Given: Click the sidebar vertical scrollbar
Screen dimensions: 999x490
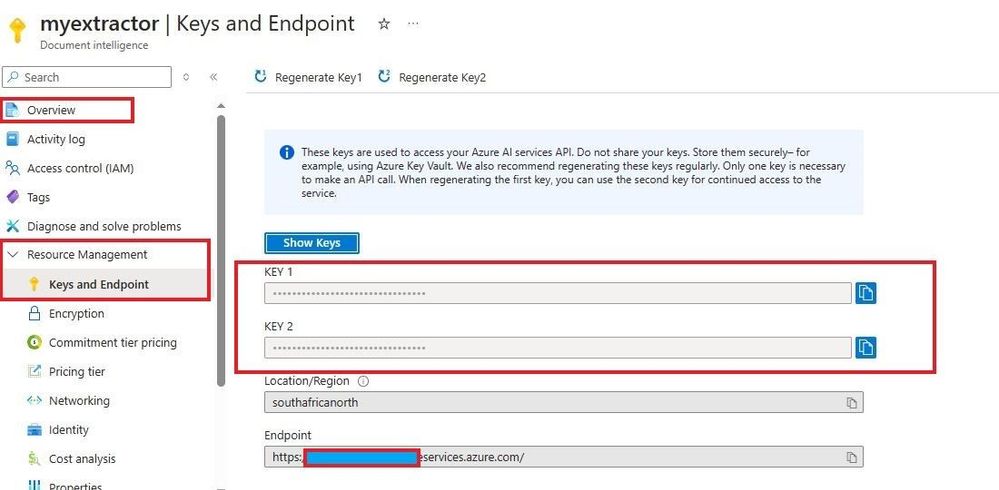Looking at the screenshot, I should [221, 250].
